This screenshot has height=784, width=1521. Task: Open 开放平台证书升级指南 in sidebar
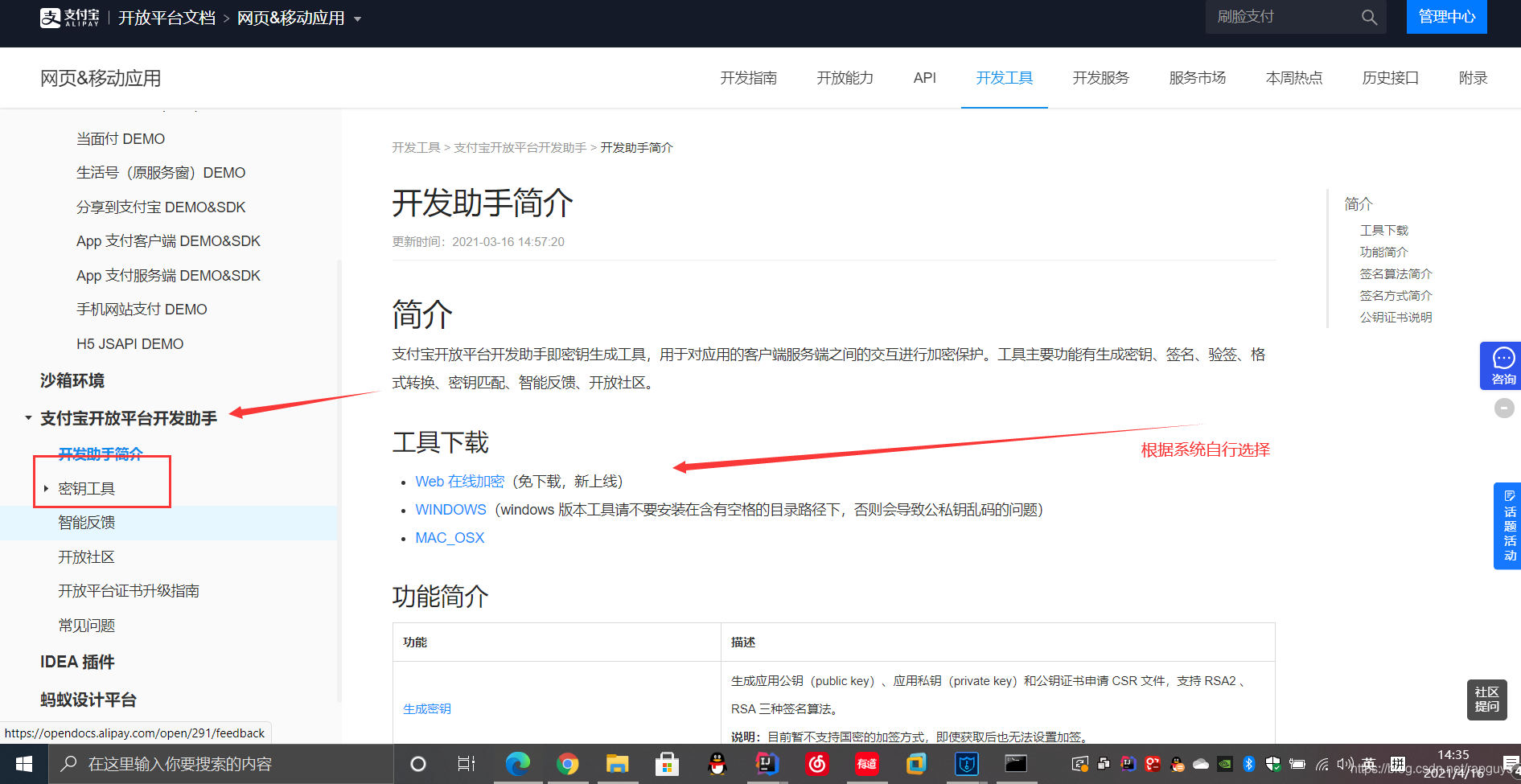pyautogui.click(x=129, y=591)
